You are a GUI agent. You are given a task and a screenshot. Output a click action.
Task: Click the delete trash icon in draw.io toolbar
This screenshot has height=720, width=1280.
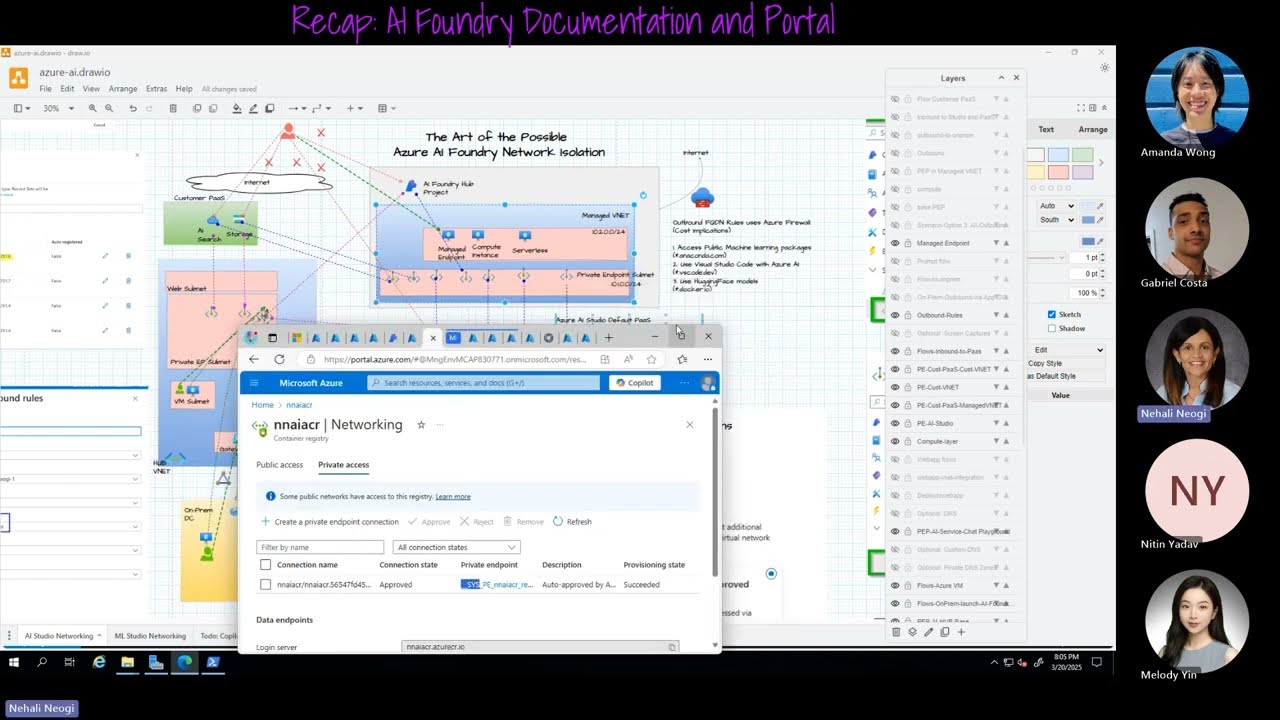pos(173,108)
